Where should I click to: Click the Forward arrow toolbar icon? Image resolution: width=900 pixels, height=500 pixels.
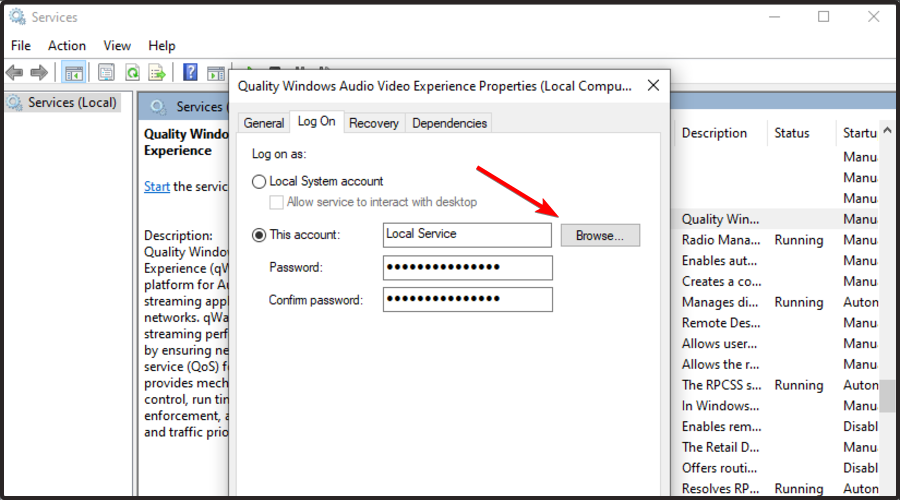39,73
